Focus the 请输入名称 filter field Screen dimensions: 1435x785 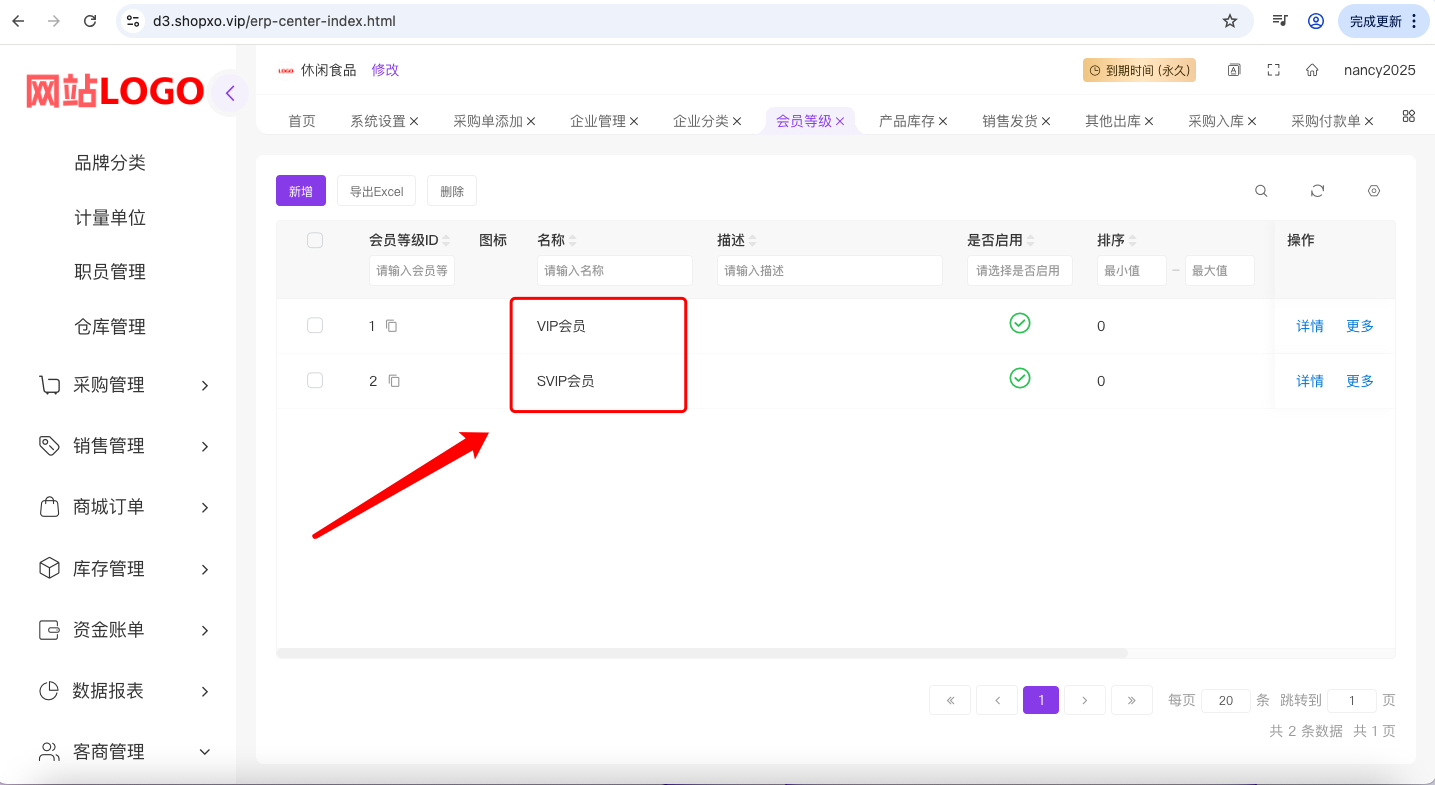click(615, 271)
